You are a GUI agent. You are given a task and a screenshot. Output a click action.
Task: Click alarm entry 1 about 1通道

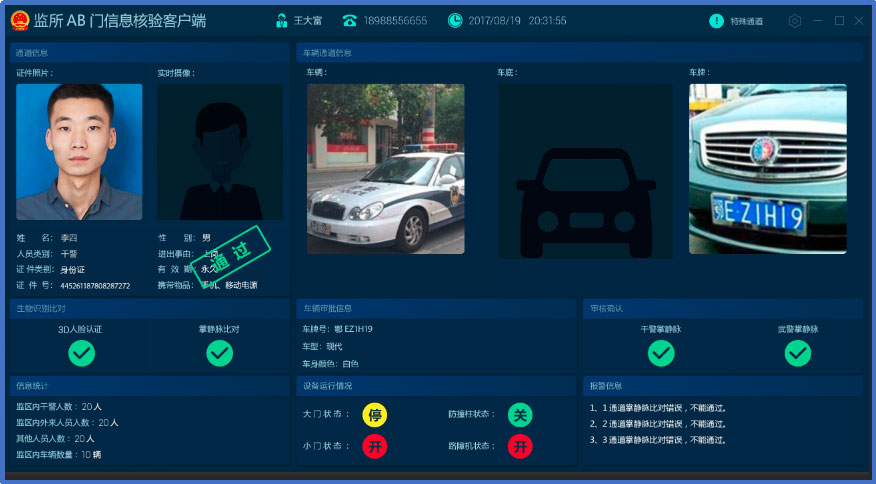(658, 408)
